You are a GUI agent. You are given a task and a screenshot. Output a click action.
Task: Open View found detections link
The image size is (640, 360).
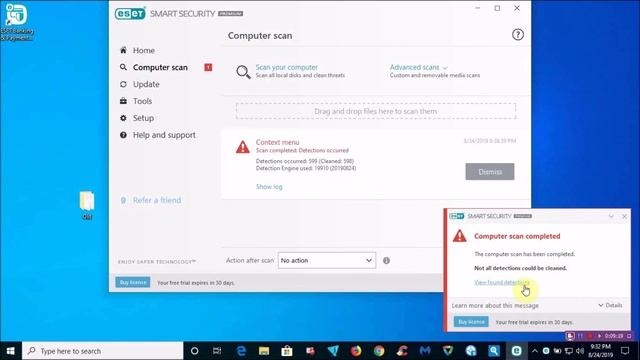point(502,282)
